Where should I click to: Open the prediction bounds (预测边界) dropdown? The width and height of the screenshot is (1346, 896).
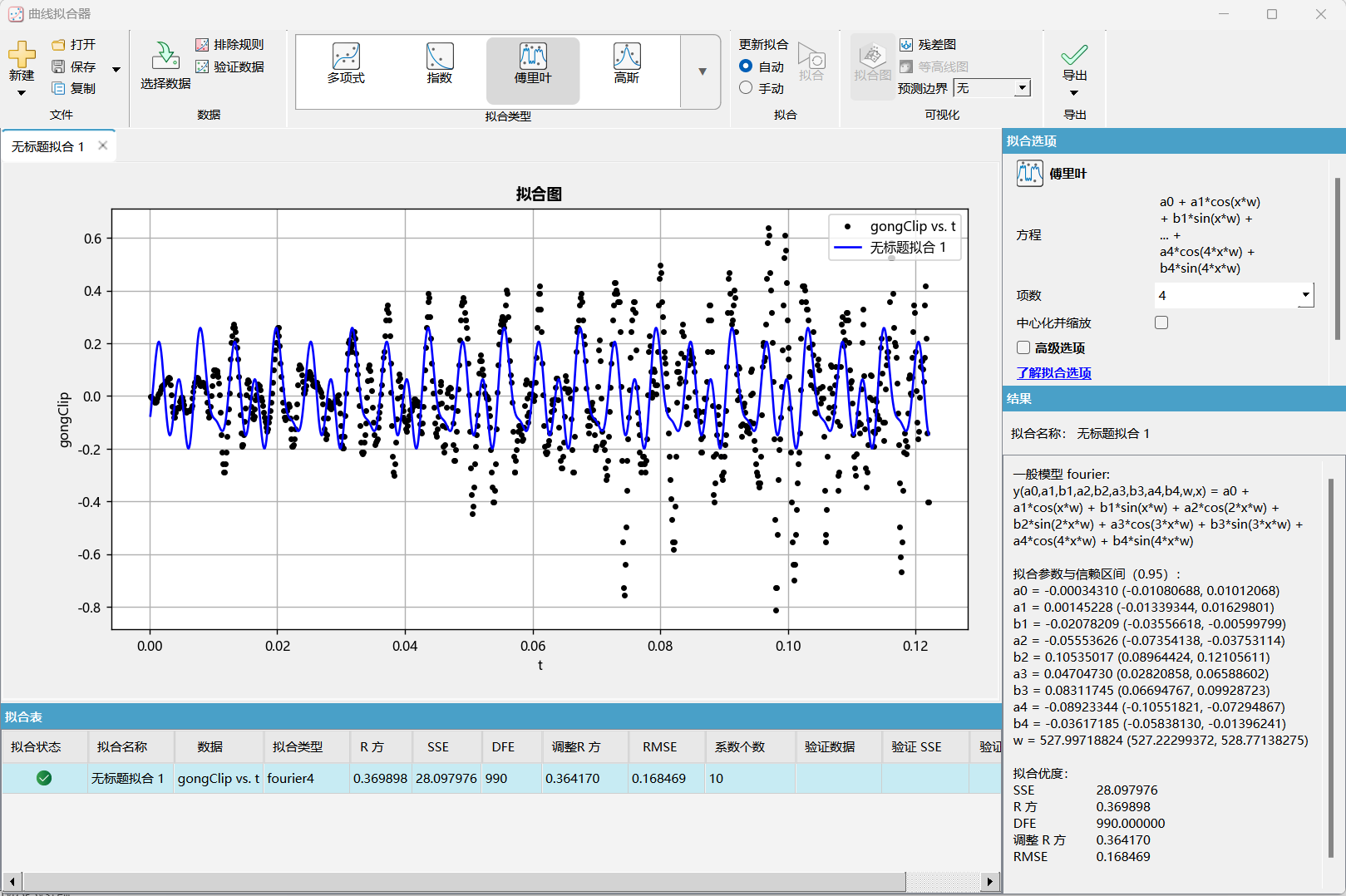click(x=1022, y=88)
